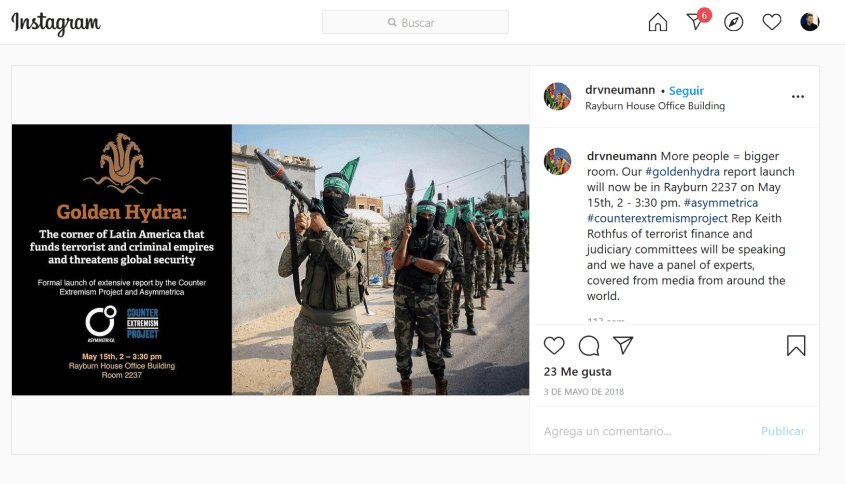Viewport: 845px width, 484px height.
Task: Open the comment speech bubble icon
Action: coord(588,345)
